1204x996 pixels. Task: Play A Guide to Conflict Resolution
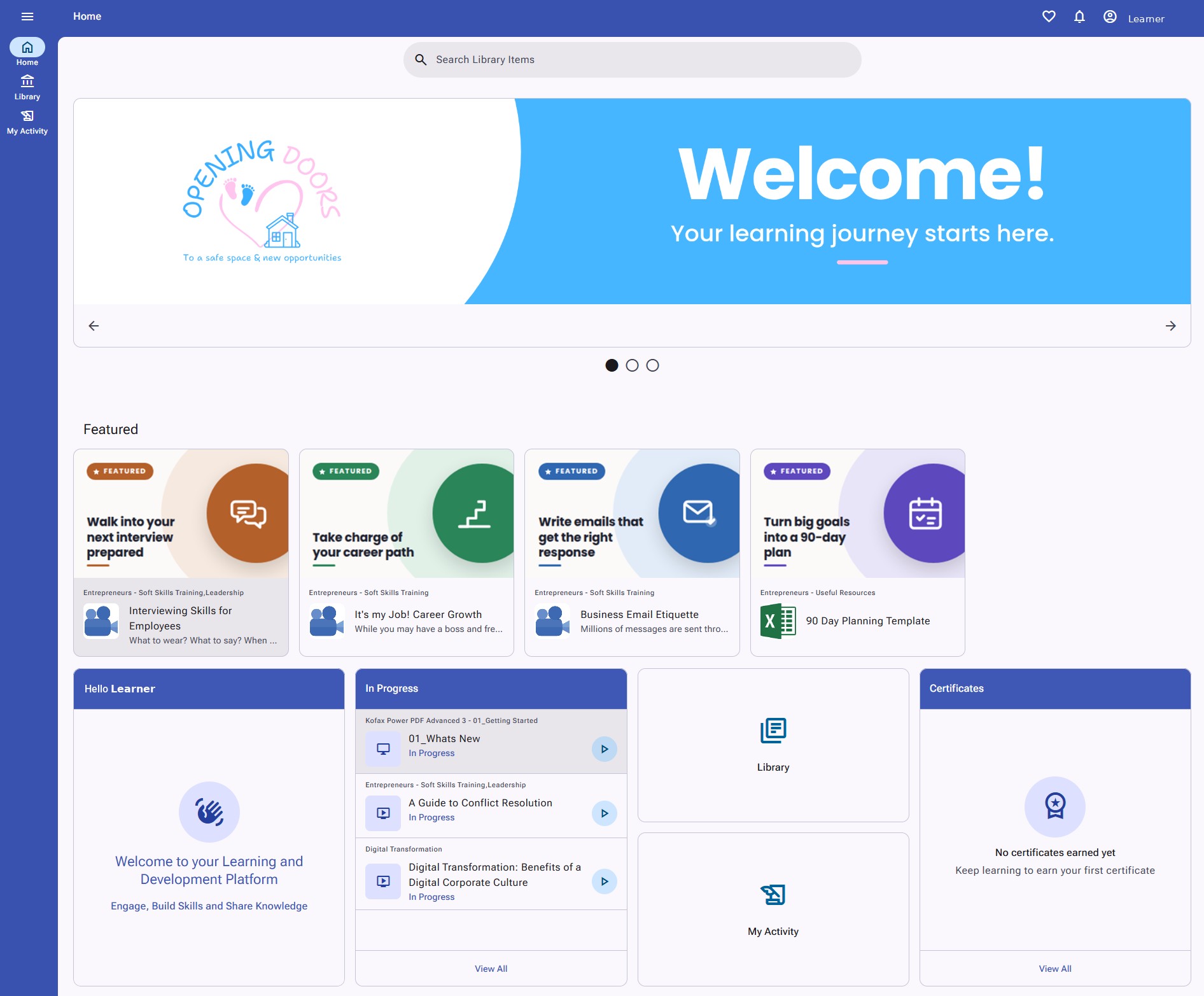point(605,813)
